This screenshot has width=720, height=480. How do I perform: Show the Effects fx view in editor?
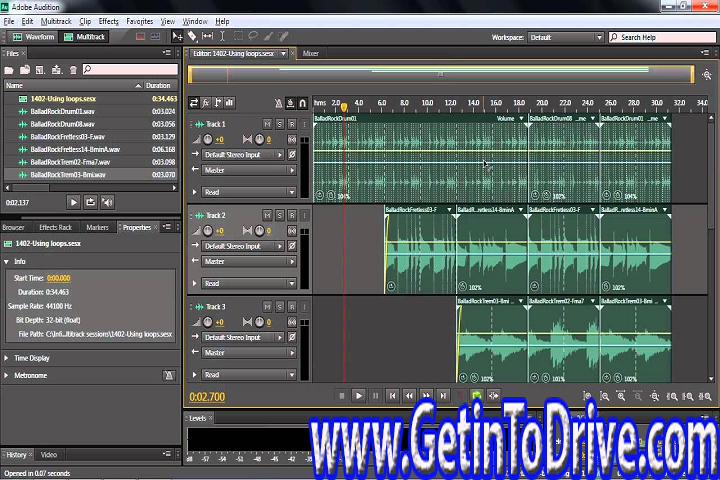click(x=206, y=103)
